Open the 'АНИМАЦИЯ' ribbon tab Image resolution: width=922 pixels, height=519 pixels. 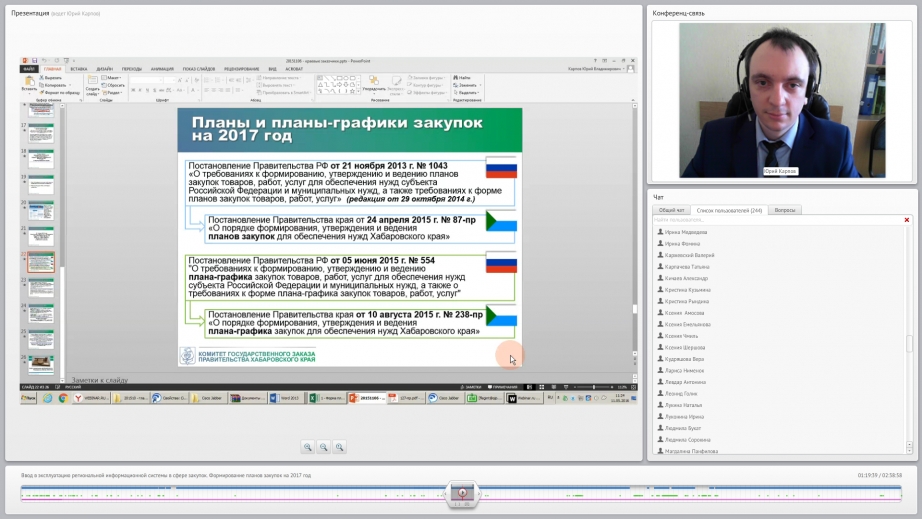pos(162,69)
